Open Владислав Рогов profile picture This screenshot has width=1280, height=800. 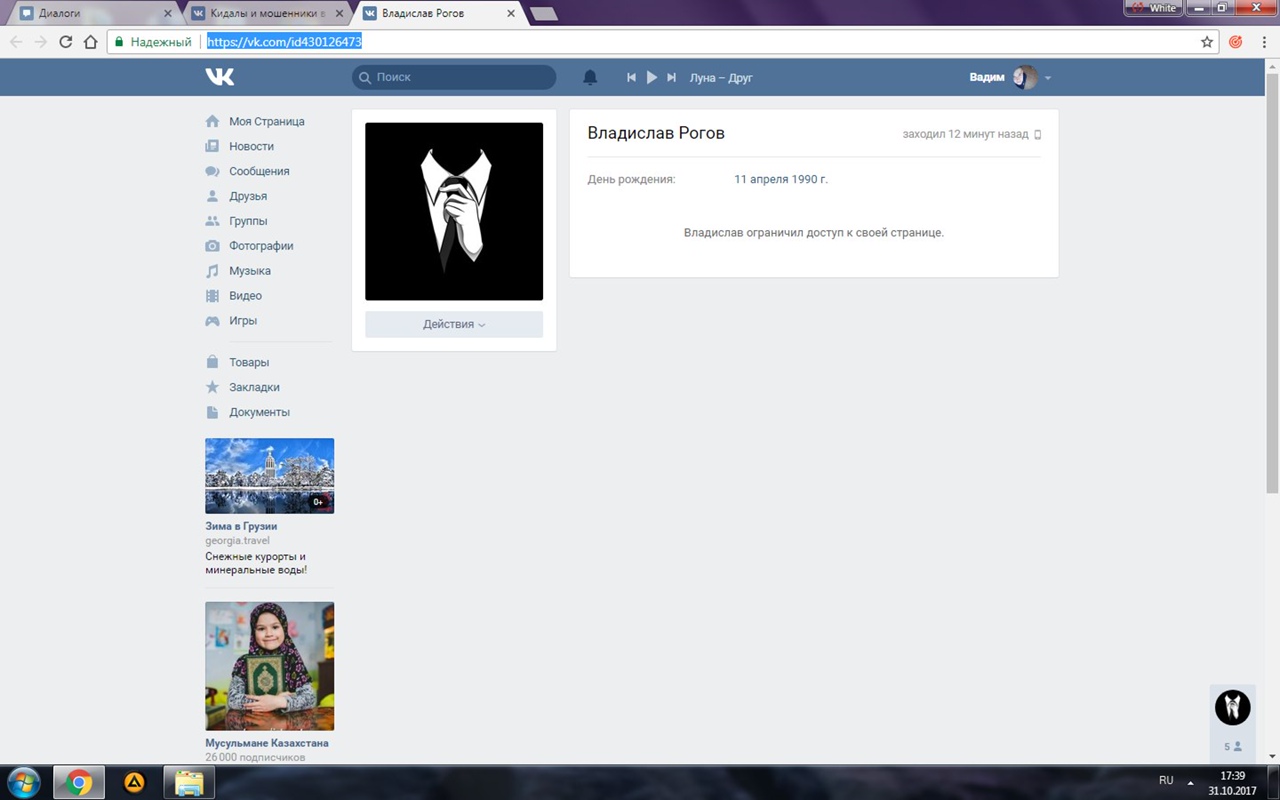point(453,211)
